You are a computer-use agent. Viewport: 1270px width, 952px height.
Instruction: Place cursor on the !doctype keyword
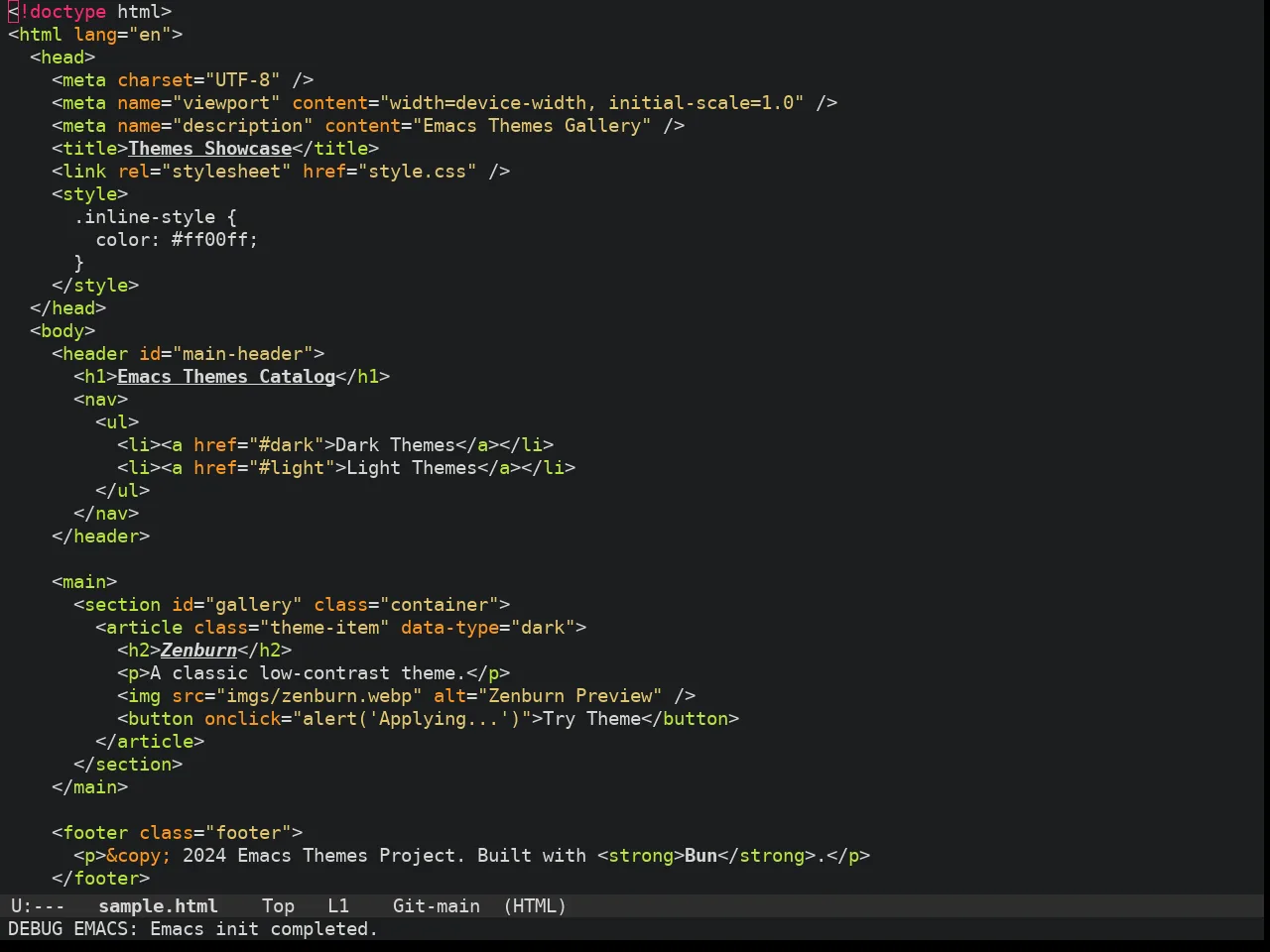[63, 11]
